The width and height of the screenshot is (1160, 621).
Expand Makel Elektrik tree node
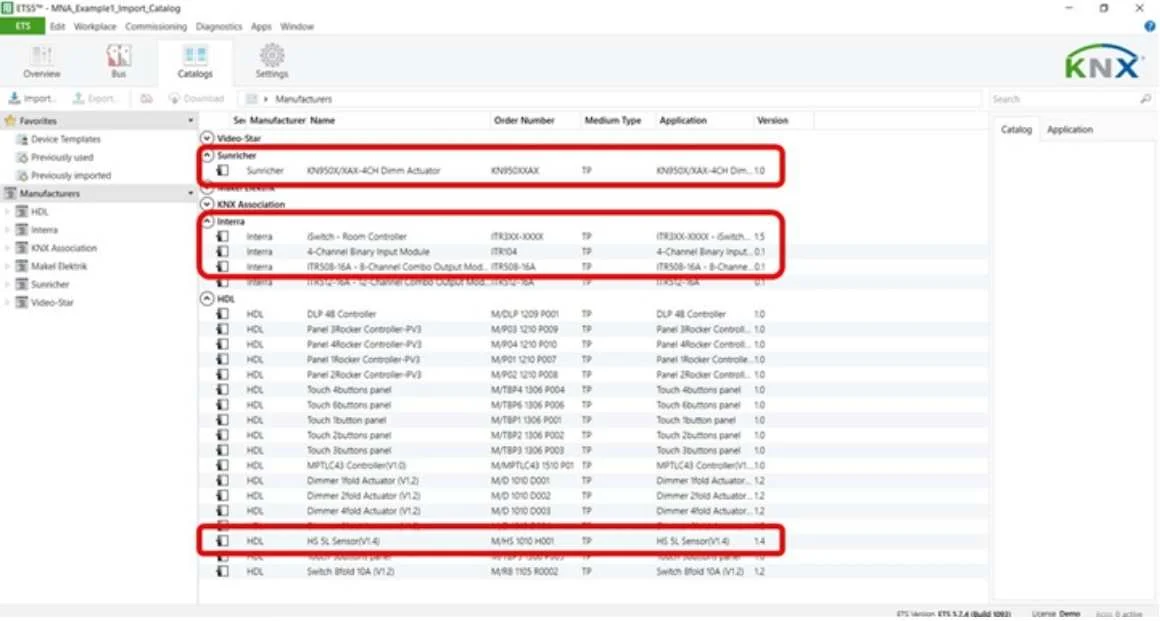7,266
